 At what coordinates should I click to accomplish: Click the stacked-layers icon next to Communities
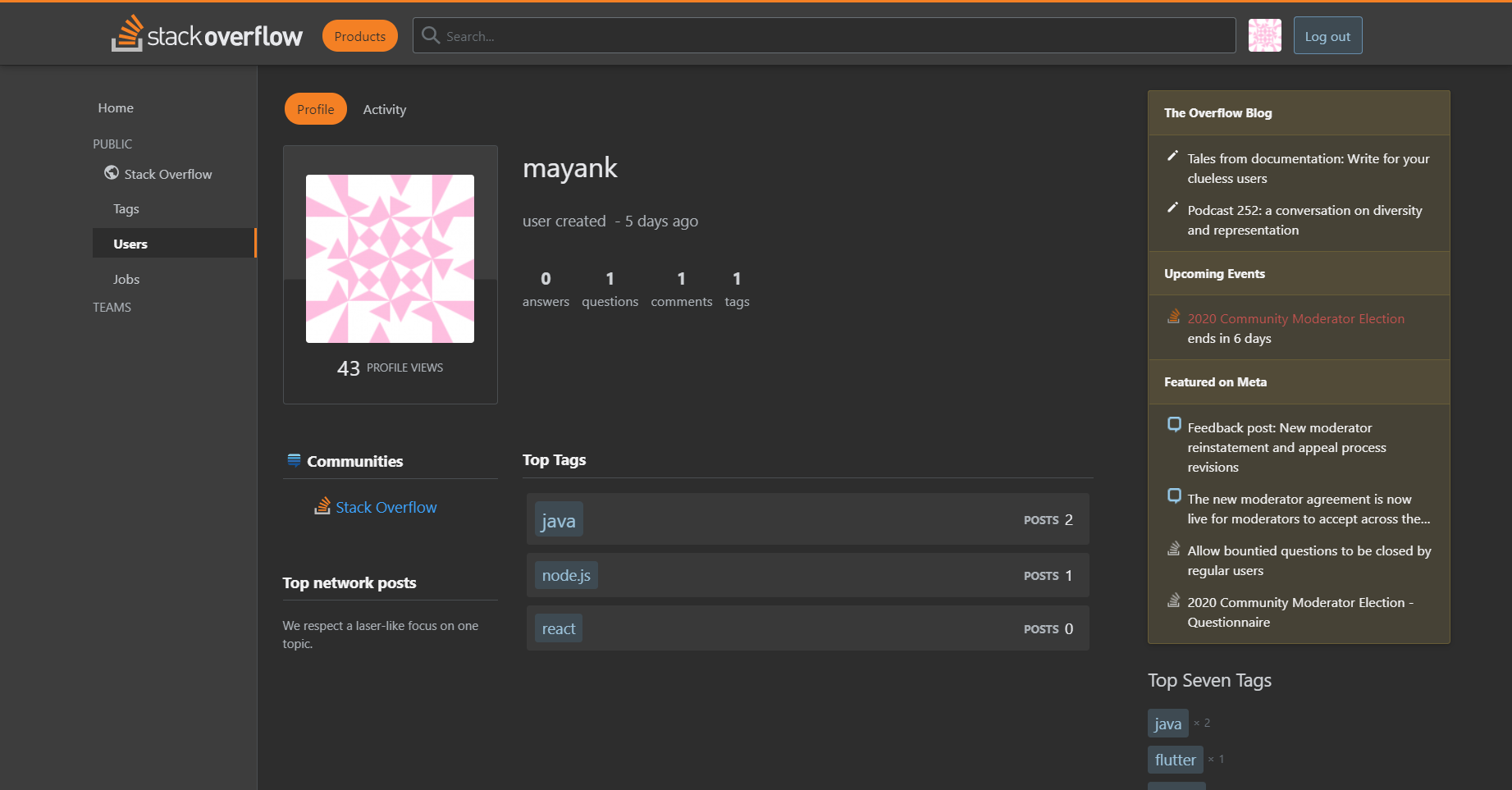[x=293, y=460]
